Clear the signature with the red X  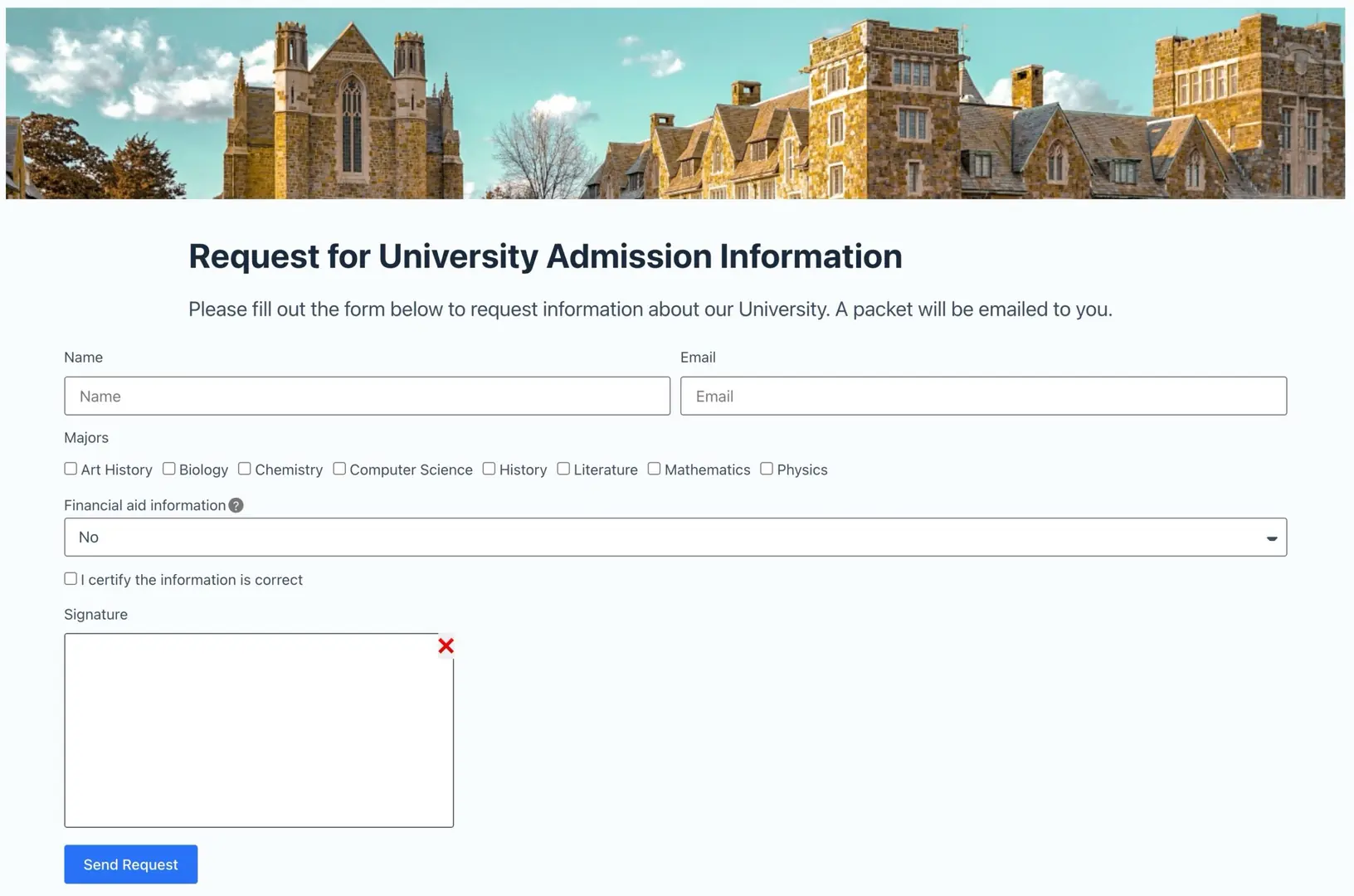click(446, 645)
